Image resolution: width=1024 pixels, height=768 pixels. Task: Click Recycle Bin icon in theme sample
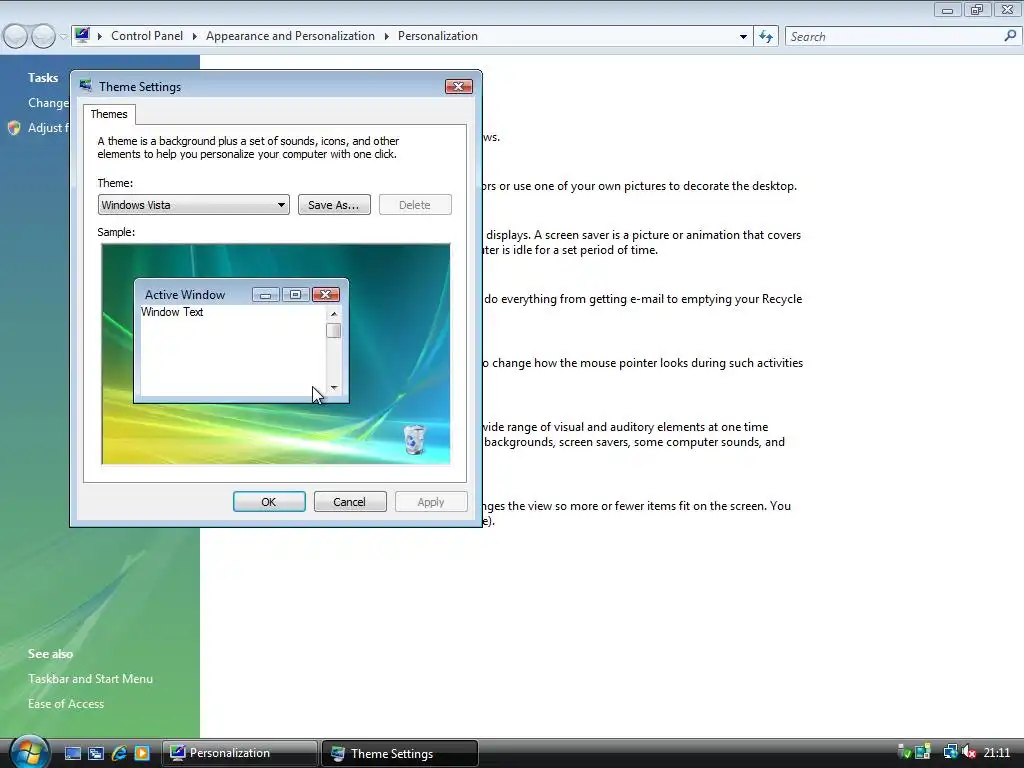tap(414, 439)
